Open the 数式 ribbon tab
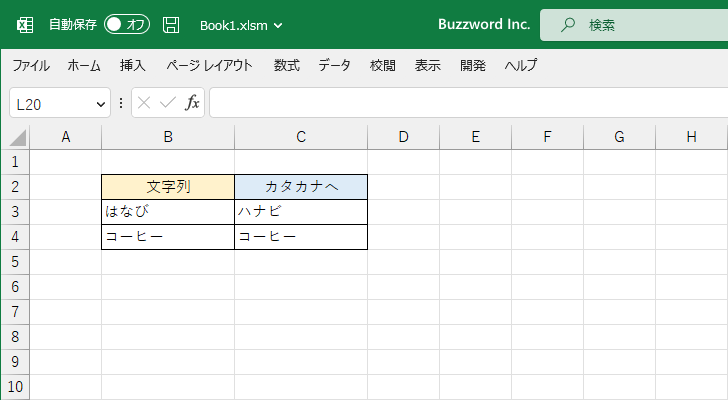This screenshot has width=728, height=400. point(286,65)
